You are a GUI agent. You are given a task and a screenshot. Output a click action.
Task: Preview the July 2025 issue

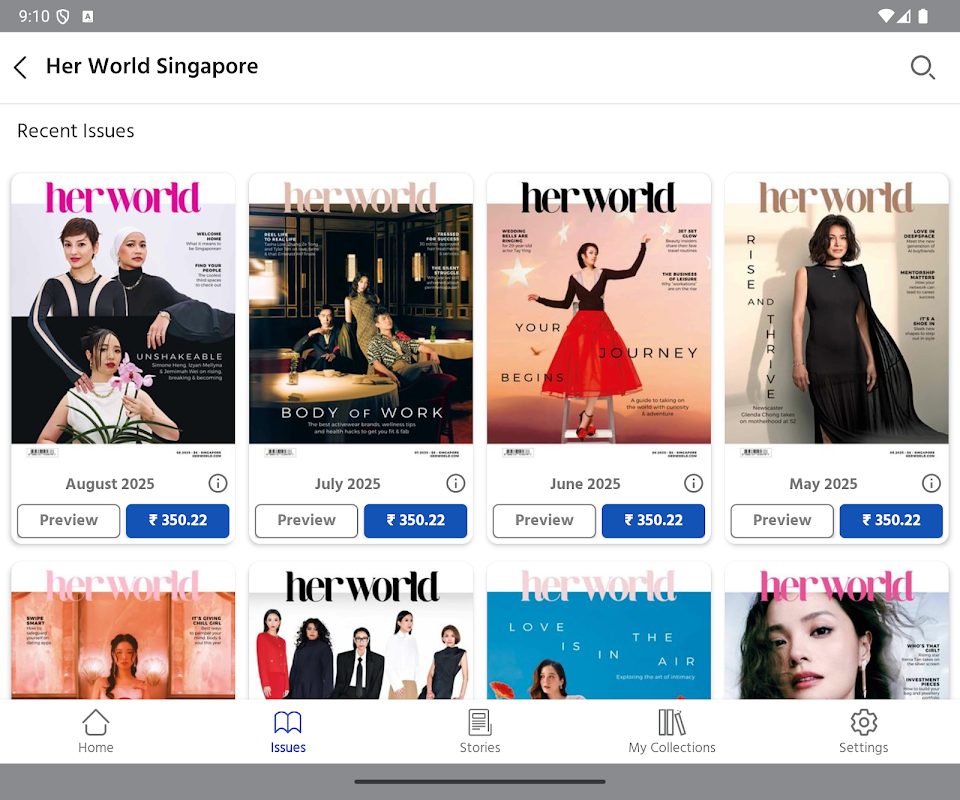pos(306,521)
